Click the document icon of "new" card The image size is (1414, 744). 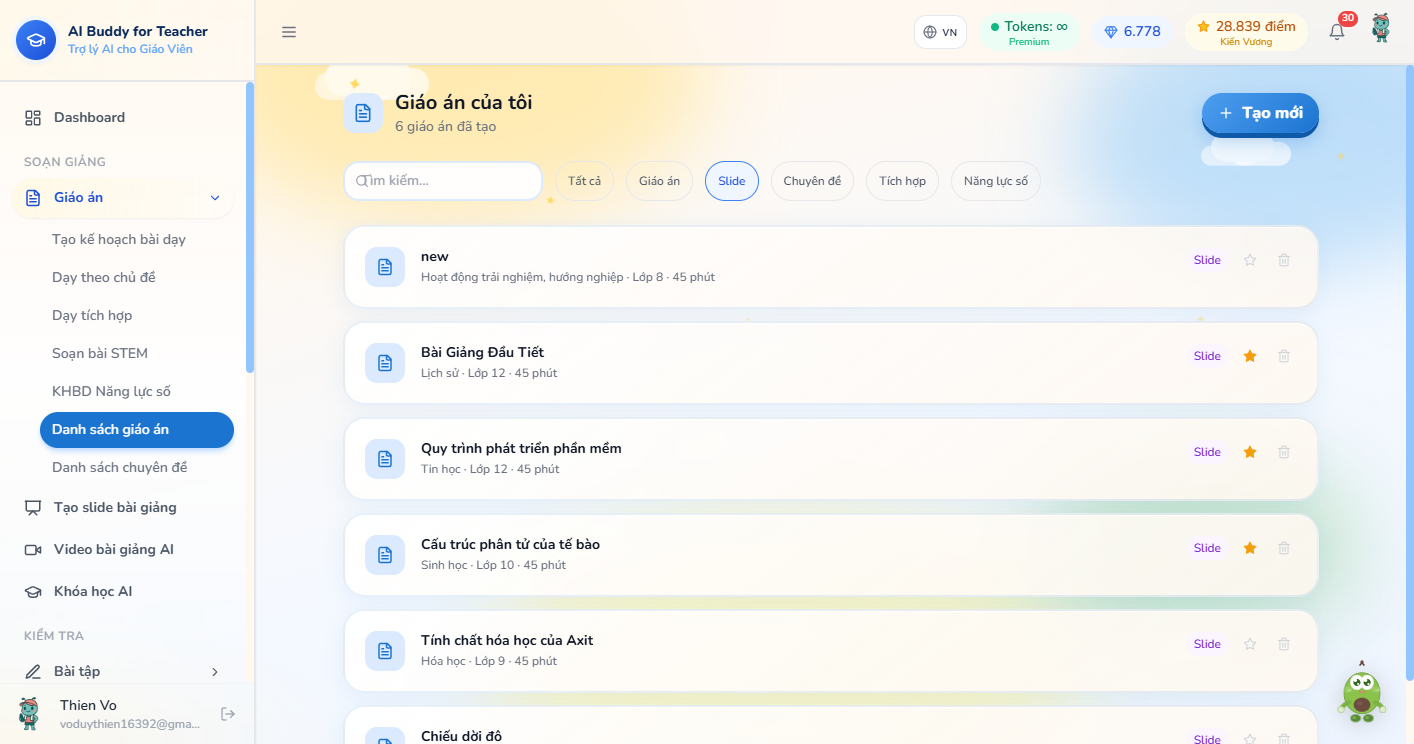tap(385, 267)
